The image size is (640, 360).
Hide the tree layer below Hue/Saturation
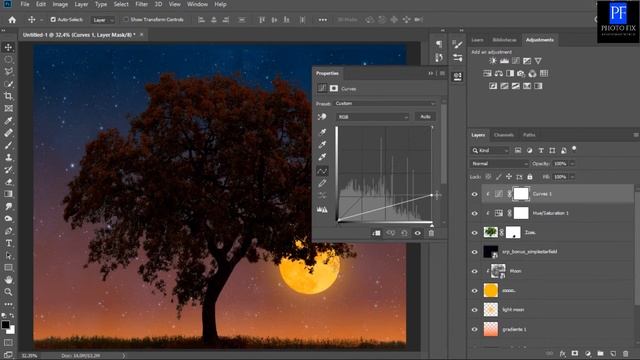tap(474, 233)
